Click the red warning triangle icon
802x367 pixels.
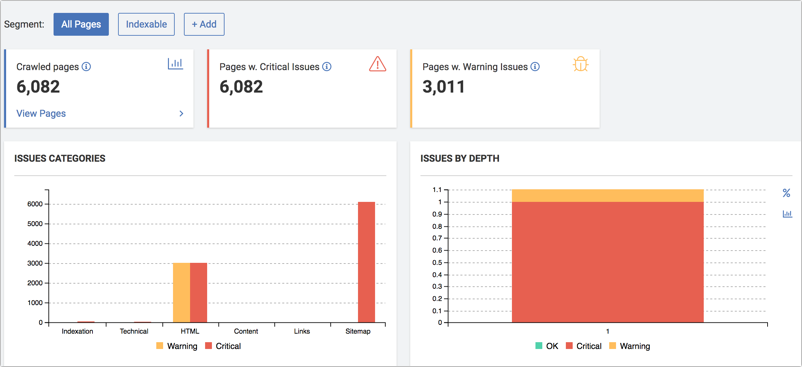pos(377,64)
